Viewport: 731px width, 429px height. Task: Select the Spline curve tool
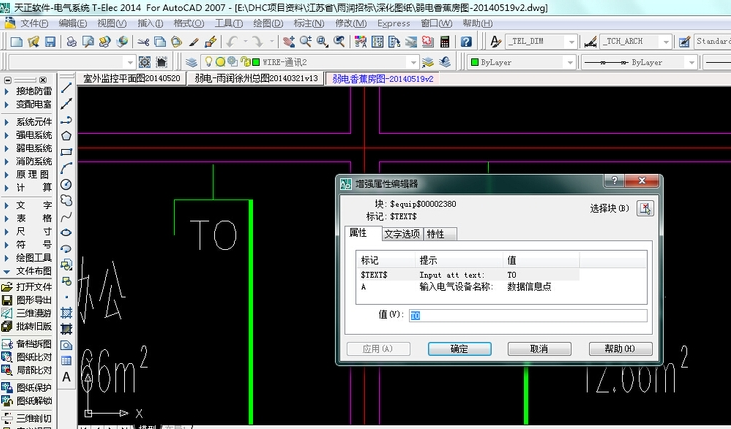66,216
